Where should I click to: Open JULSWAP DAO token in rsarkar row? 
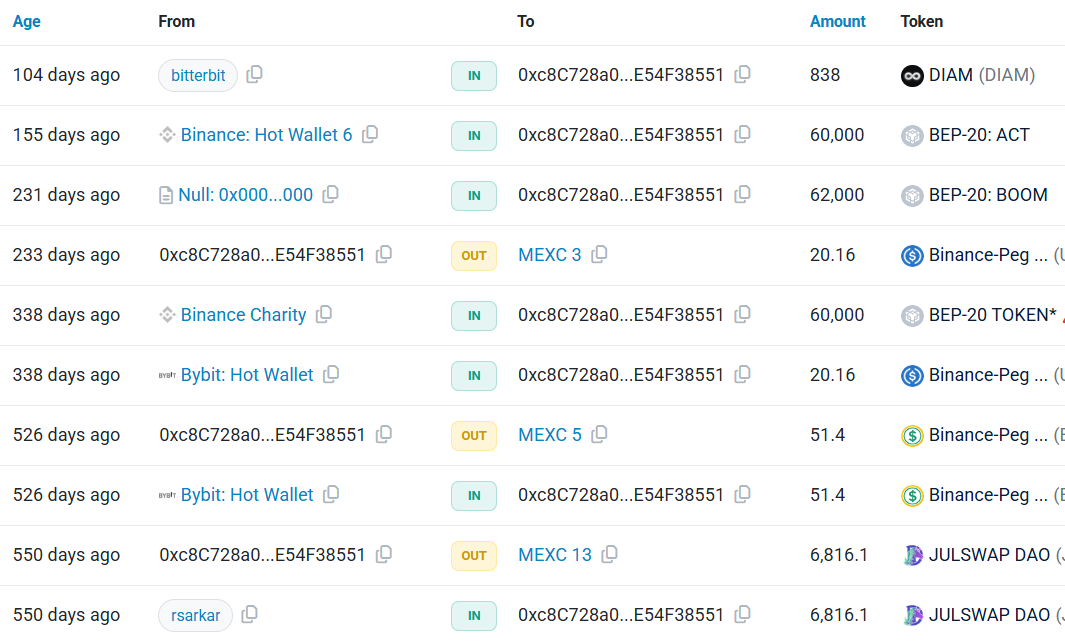tap(989, 615)
